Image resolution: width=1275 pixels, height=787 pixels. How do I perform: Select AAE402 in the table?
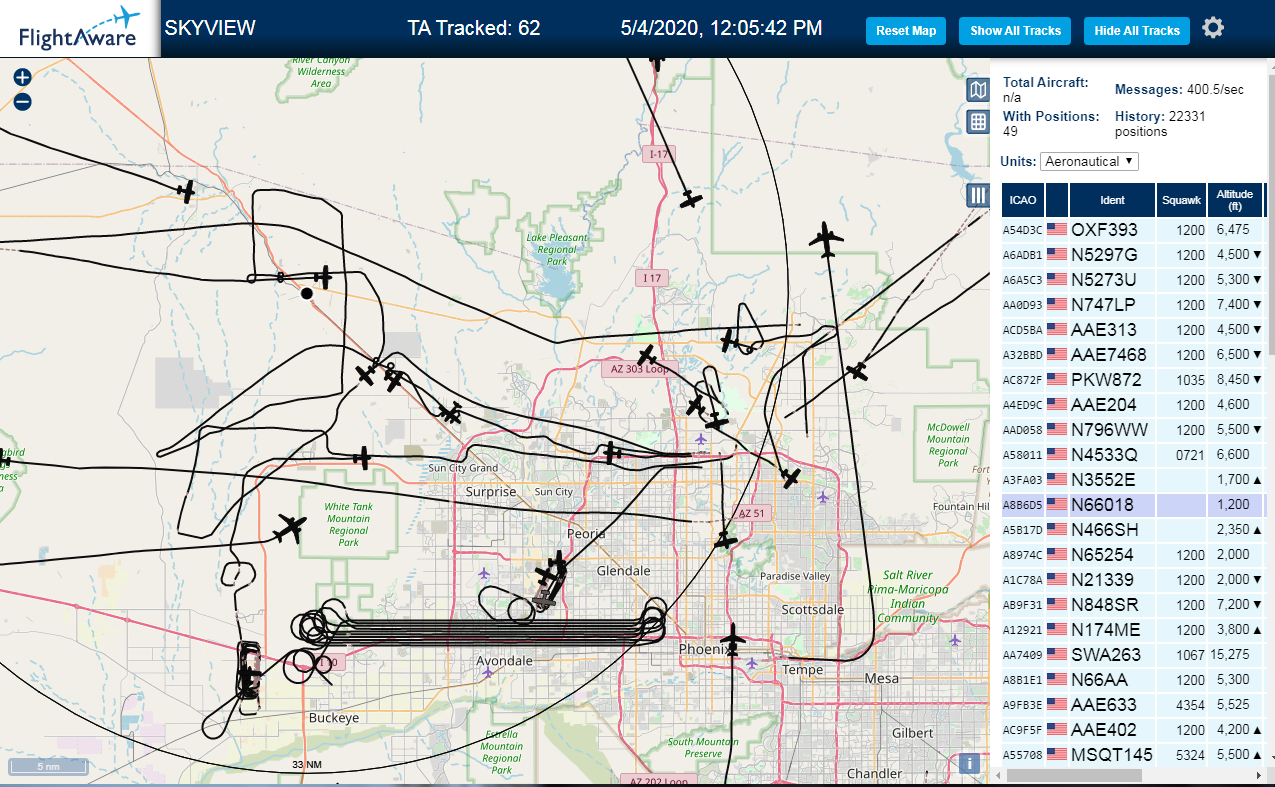pos(1133,730)
